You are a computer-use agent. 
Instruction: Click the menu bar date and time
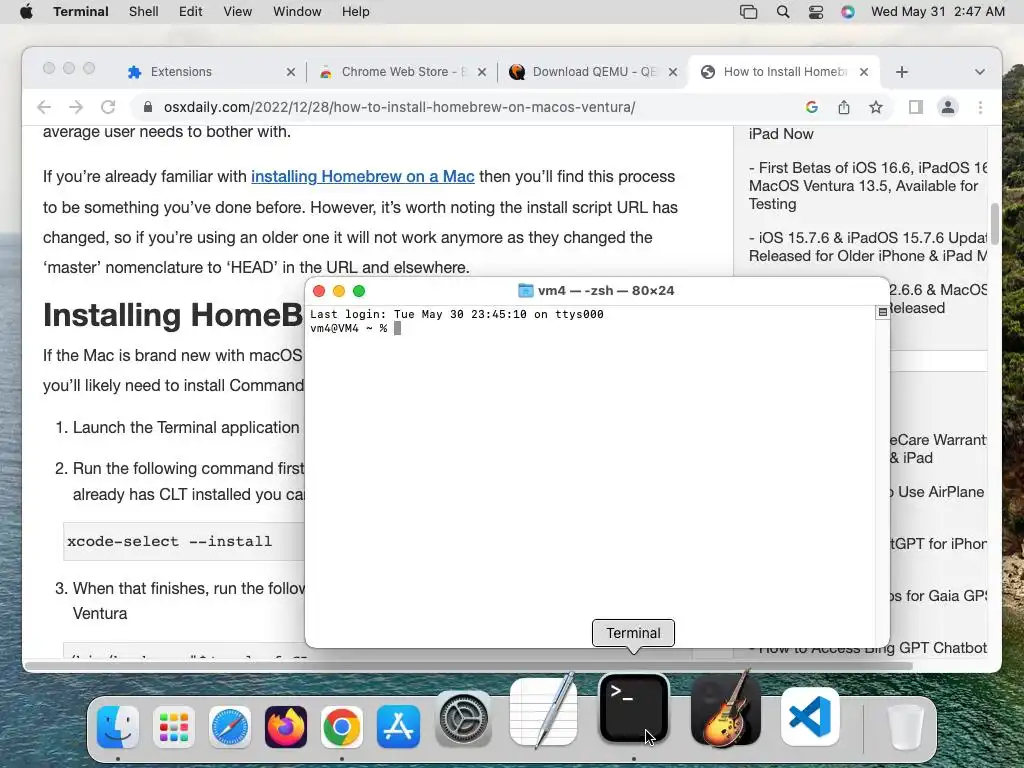point(938,12)
